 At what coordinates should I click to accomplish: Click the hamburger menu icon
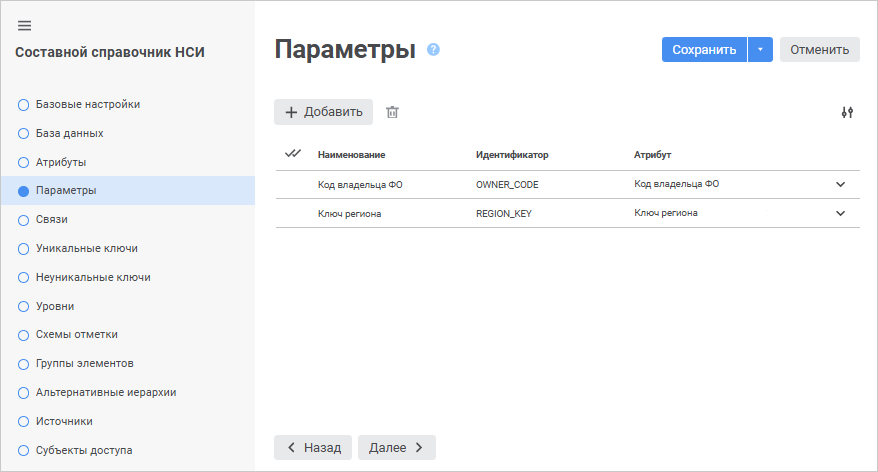(x=25, y=26)
